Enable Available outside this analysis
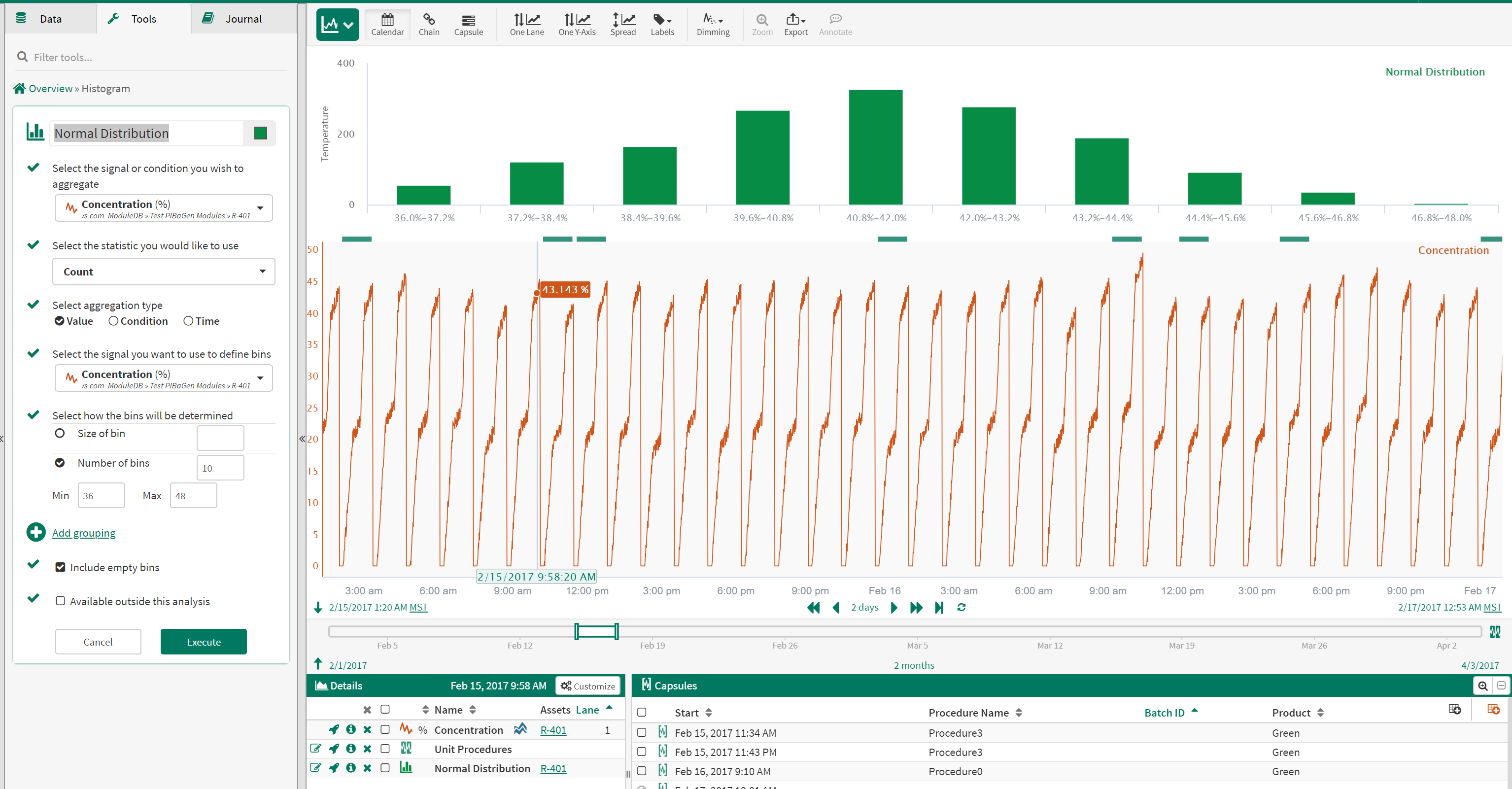 61,601
